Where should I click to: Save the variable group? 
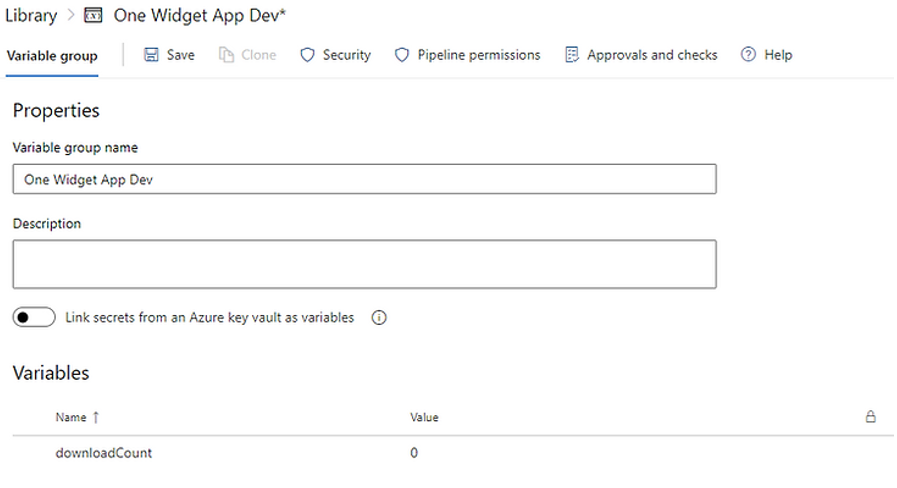pyautogui.click(x=169, y=55)
